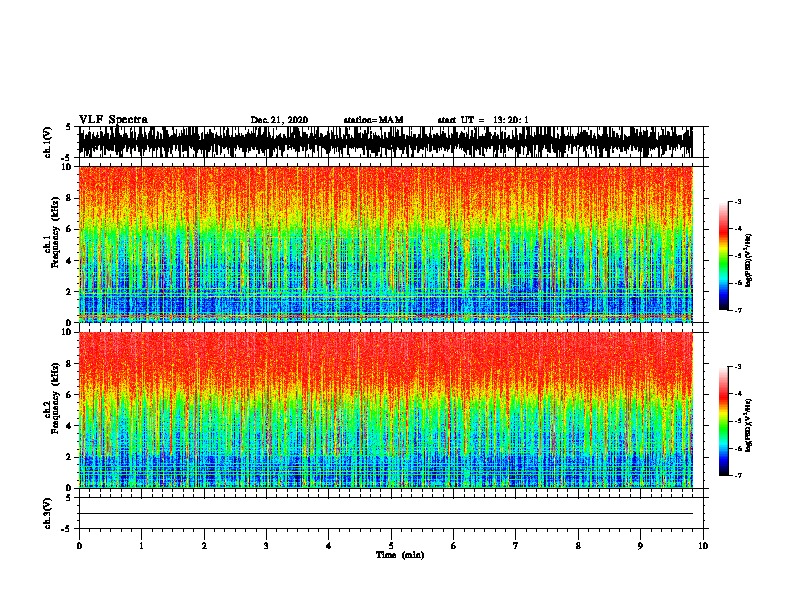Click the ch.1(V) waveform axis label
Image resolution: width=792 pixels, height=612 pixels.
(x=48, y=142)
